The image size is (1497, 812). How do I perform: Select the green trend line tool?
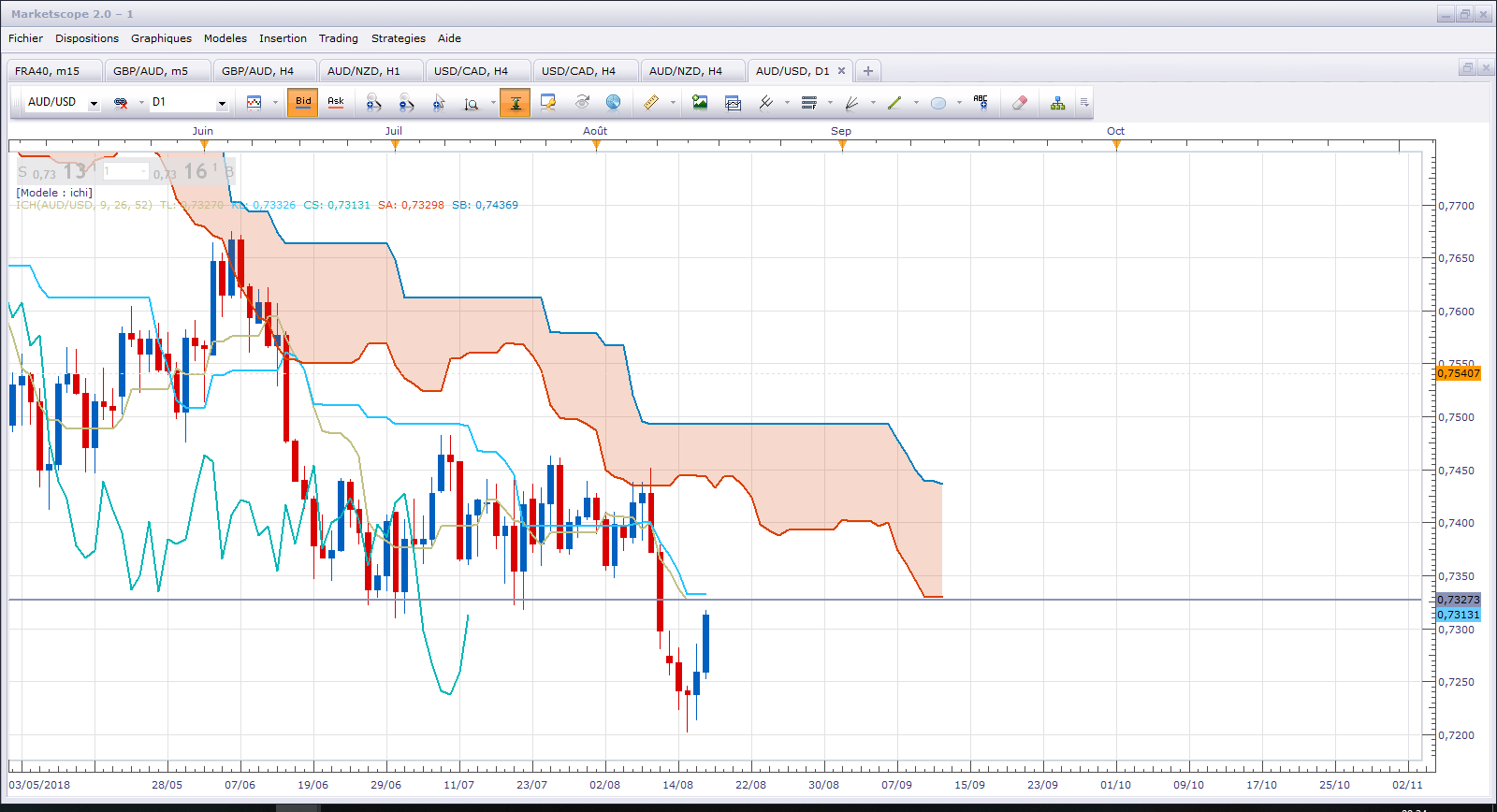[894, 103]
